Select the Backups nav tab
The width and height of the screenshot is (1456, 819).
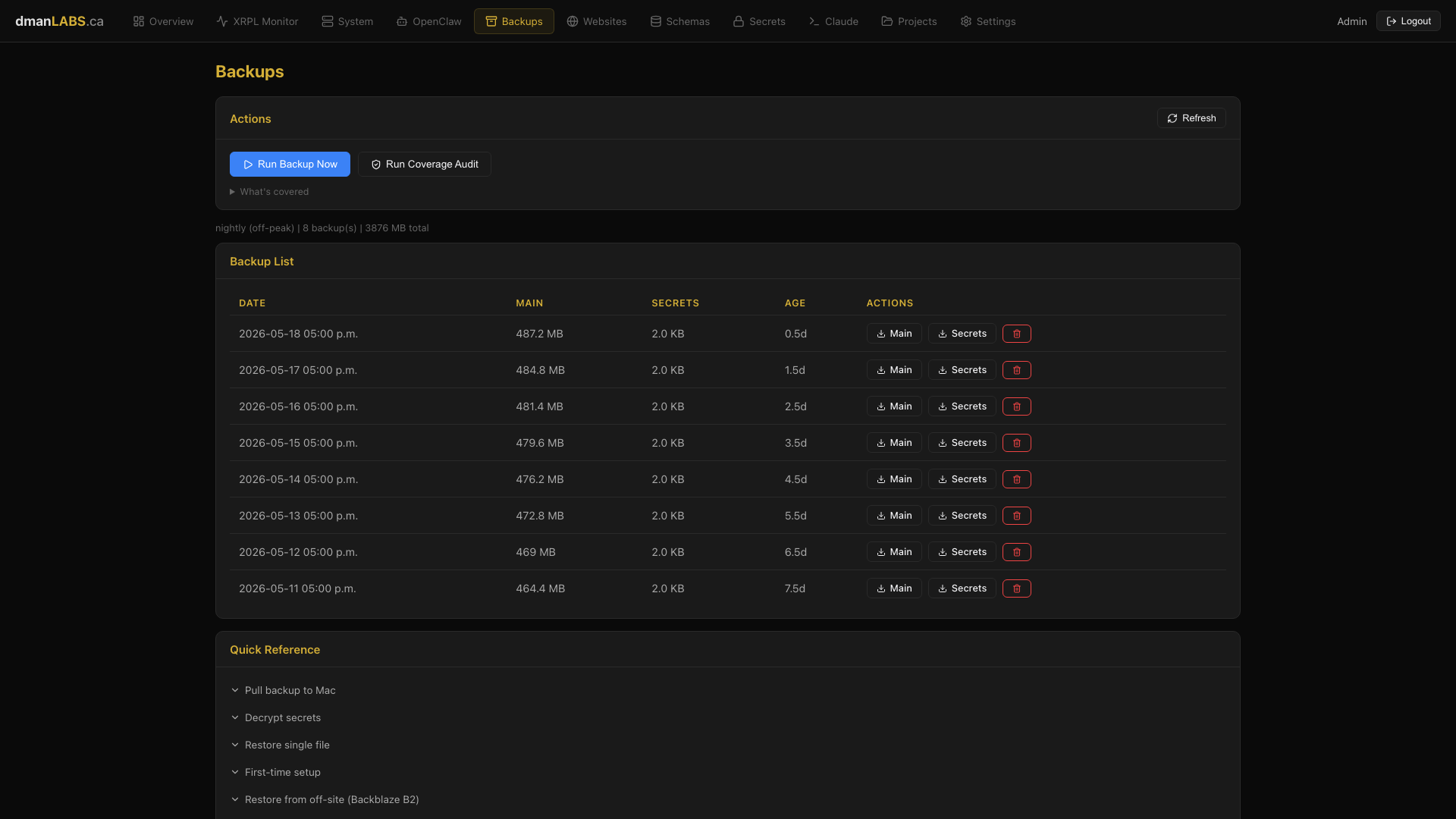(514, 21)
